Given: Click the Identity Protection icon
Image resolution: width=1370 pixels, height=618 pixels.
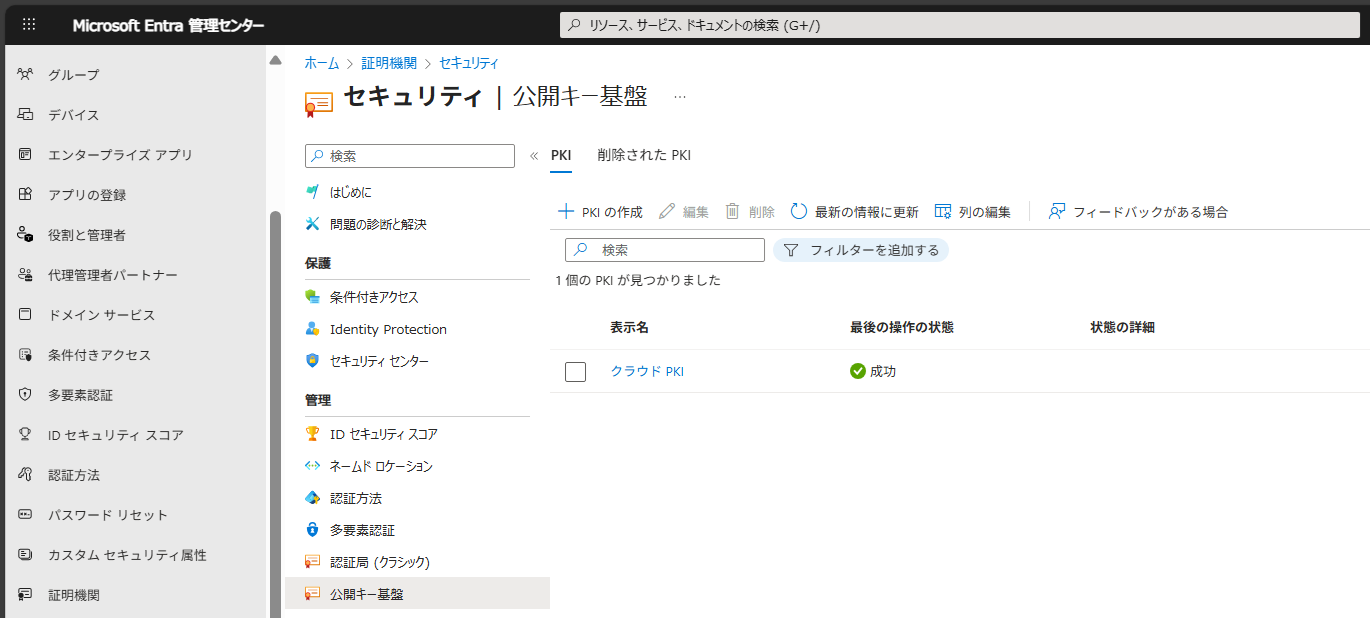Looking at the screenshot, I should point(312,329).
